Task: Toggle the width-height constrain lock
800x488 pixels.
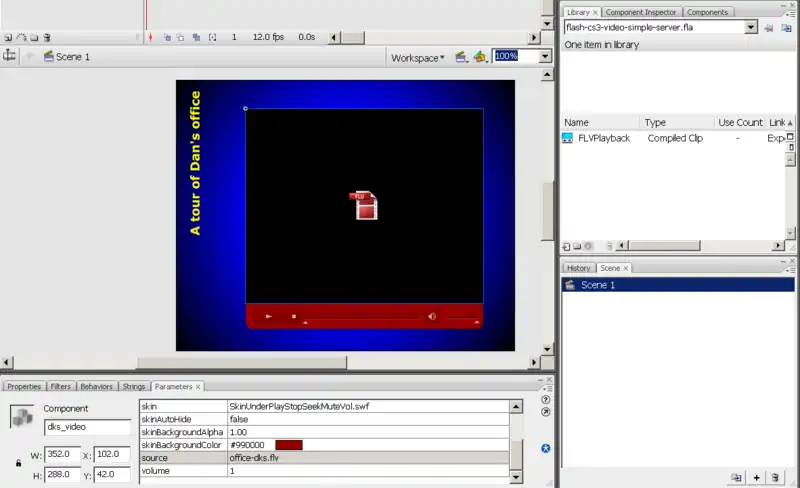Action: (18, 463)
